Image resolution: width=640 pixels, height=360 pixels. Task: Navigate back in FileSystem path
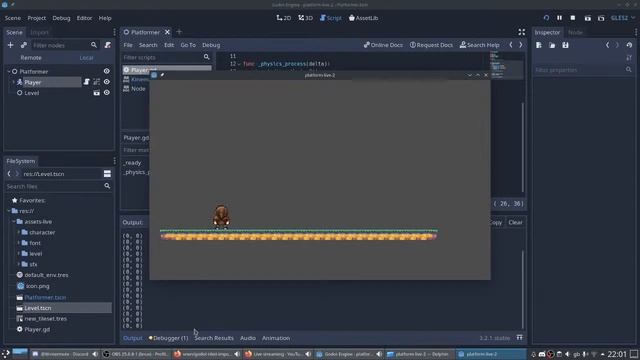[9, 174]
